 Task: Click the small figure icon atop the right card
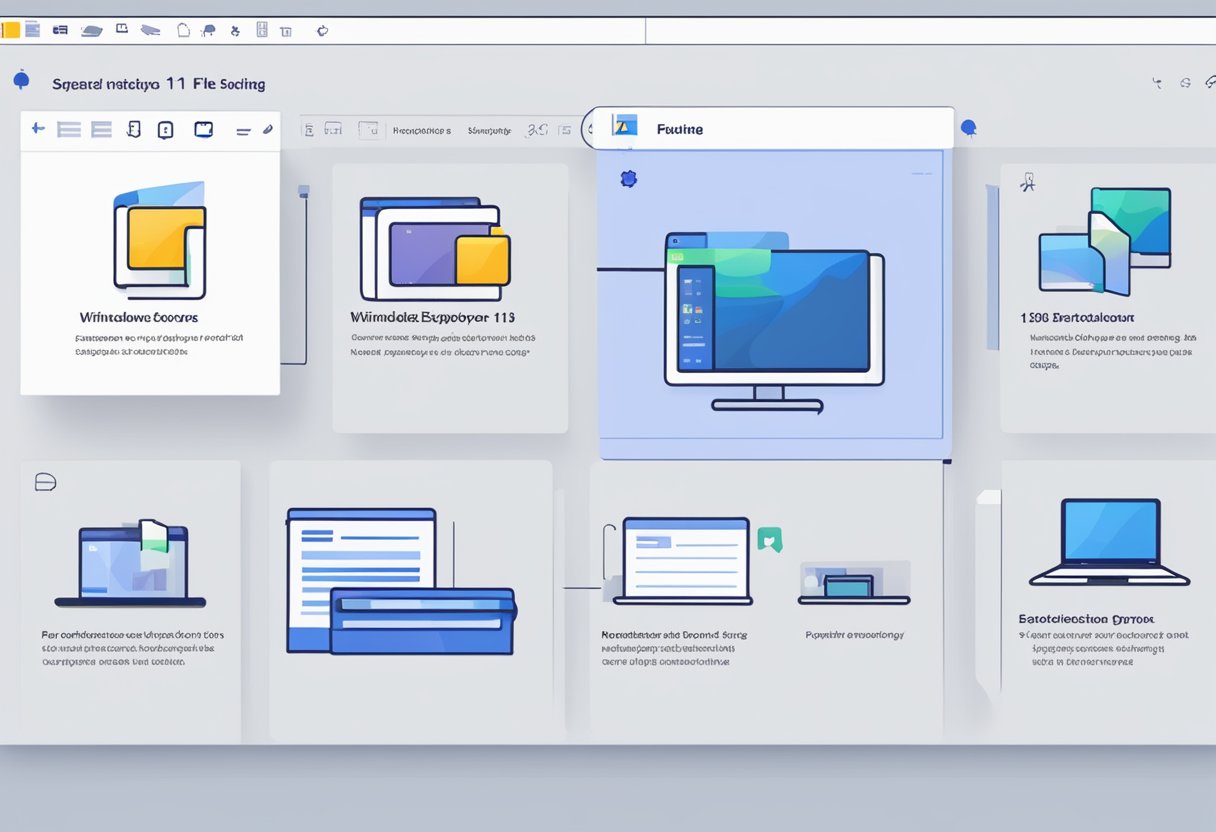(1026, 181)
